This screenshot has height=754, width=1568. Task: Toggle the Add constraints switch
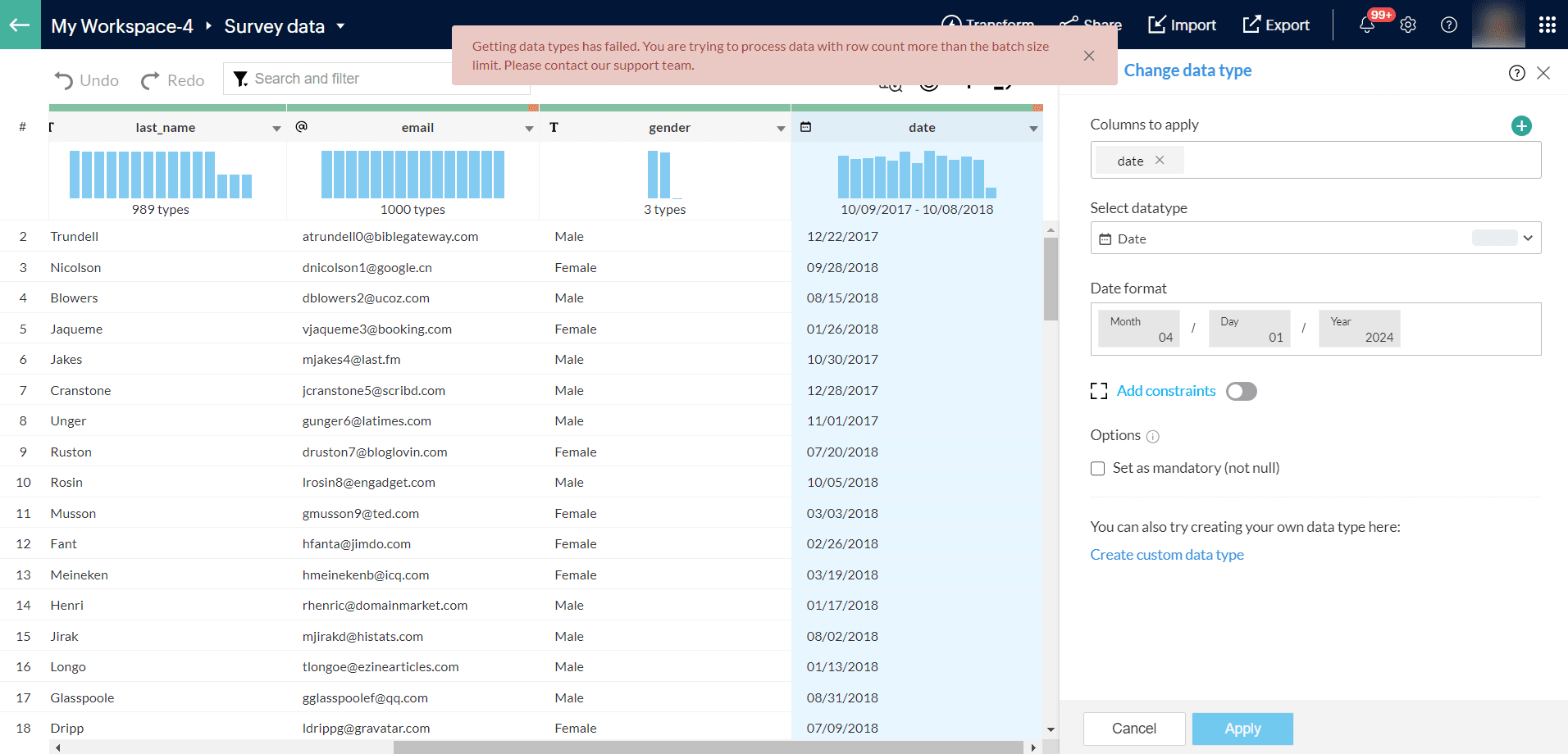1241,392
